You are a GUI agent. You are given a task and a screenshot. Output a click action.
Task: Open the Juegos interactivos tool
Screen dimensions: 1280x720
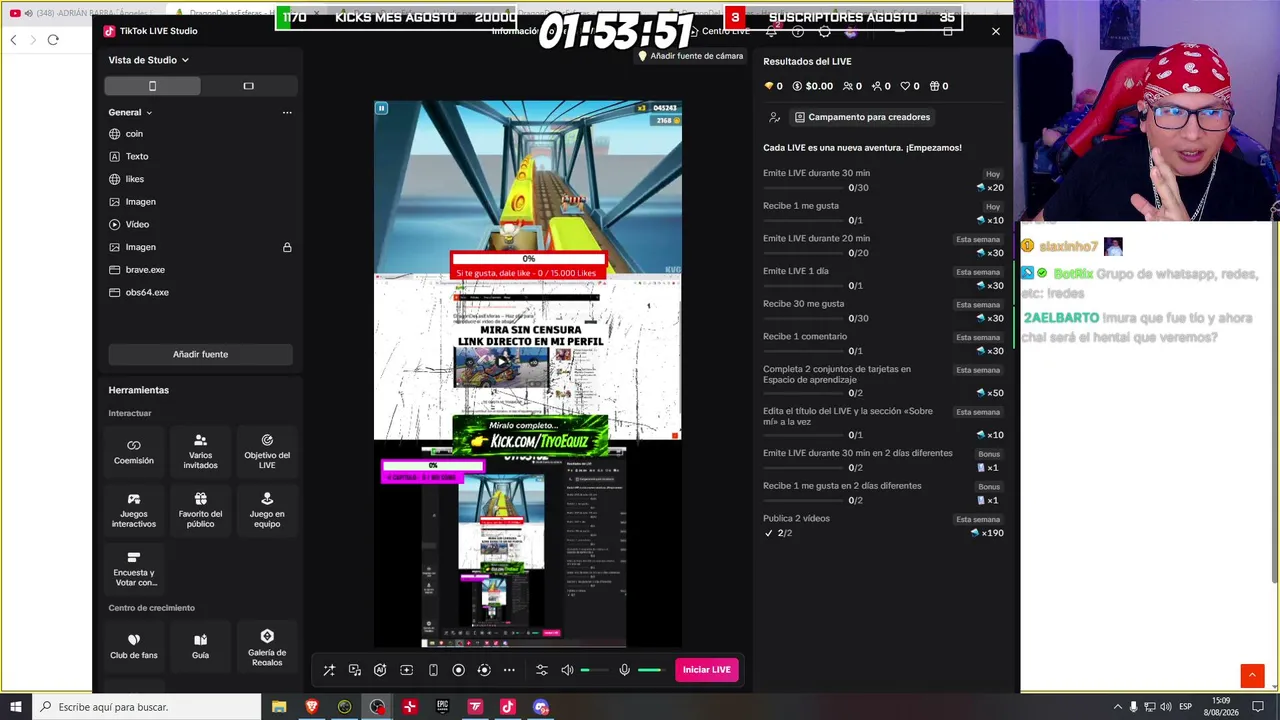(134, 511)
